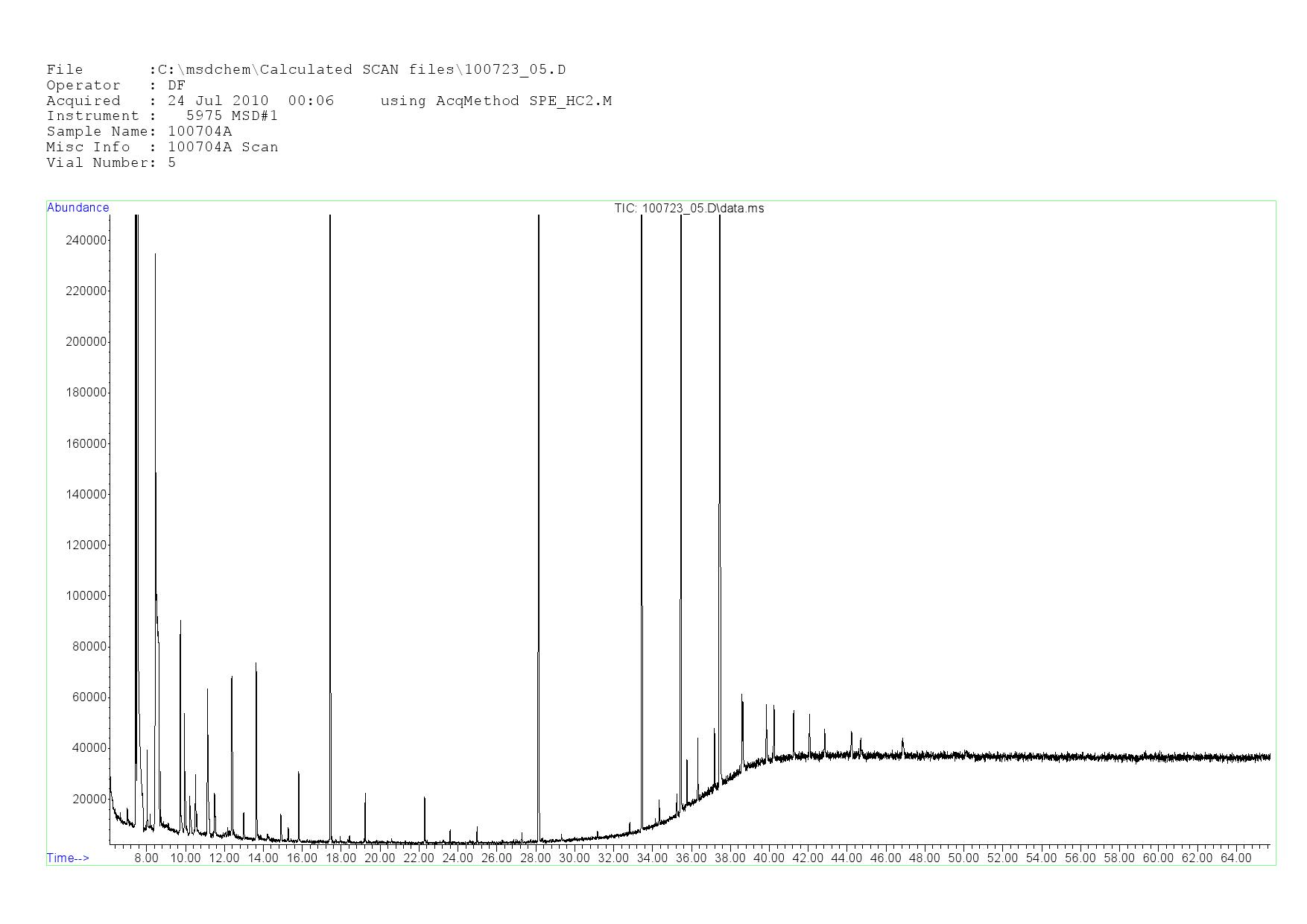Click the small peak near 47 minutes

[902, 745]
